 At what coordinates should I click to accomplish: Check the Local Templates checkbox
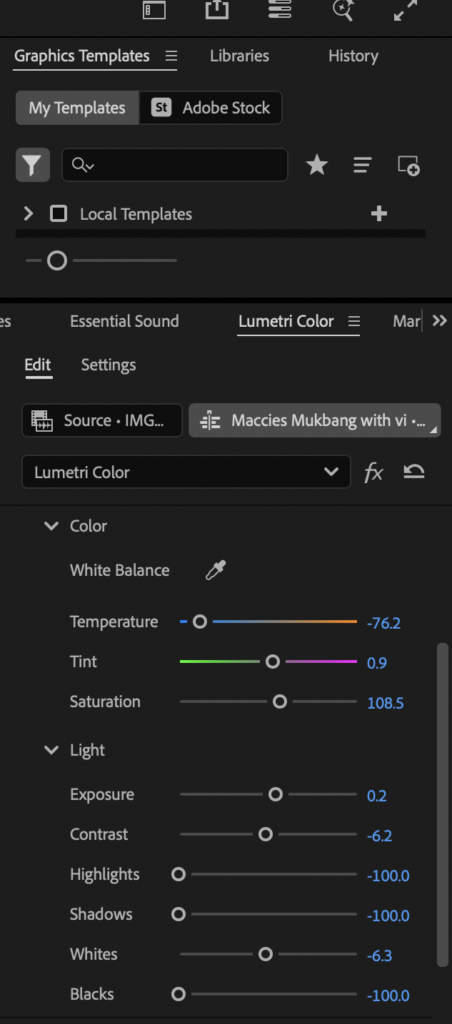(x=59, y=214)
